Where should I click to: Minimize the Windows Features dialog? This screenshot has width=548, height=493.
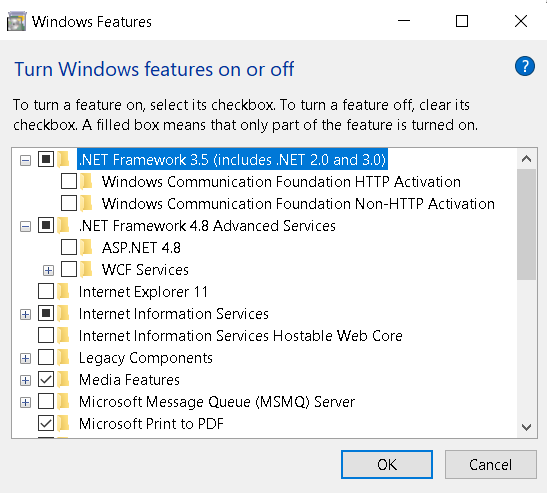tap(404, 21)
